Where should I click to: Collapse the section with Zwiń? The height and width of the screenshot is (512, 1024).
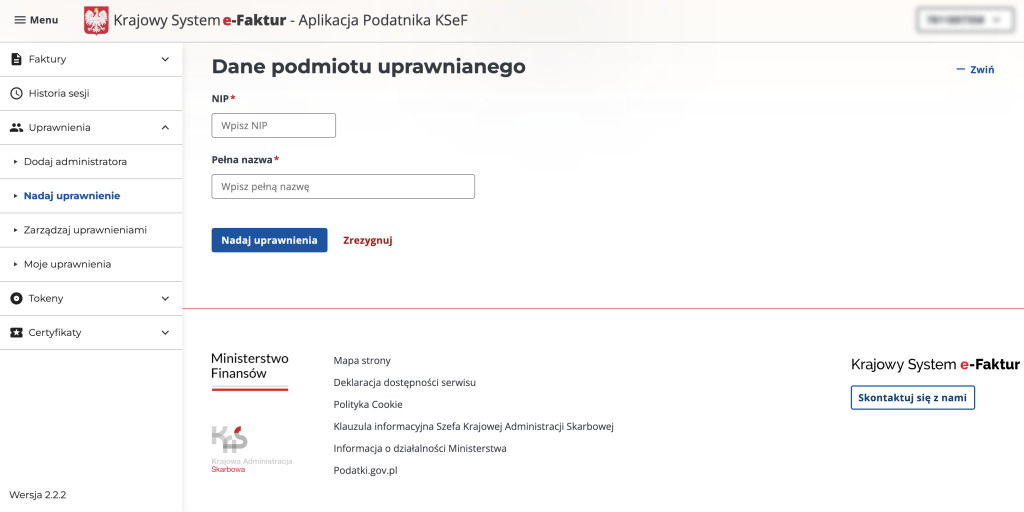[x=975, y=70]
